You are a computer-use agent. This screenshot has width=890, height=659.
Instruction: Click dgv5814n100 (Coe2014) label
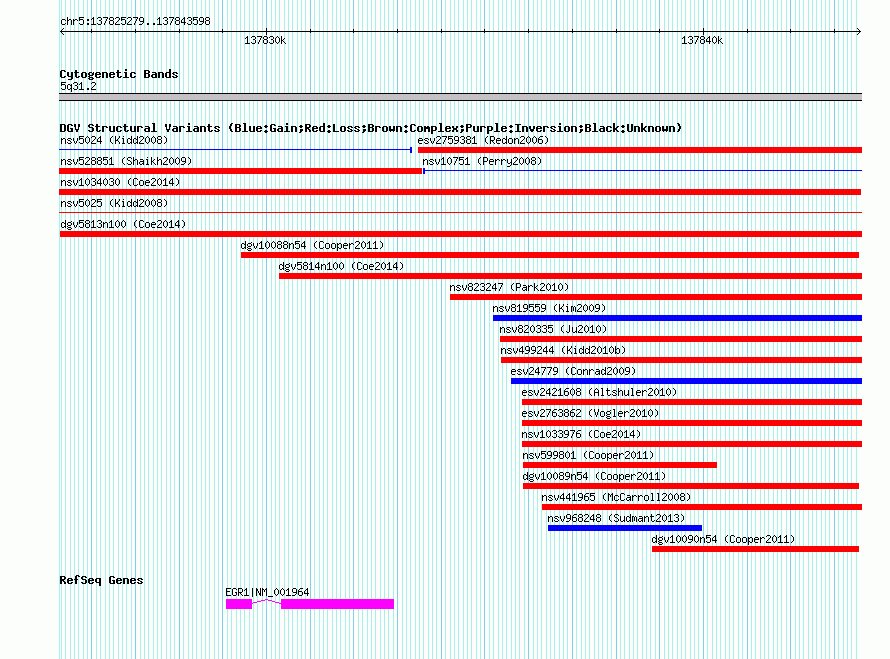[x=341, y=266]
